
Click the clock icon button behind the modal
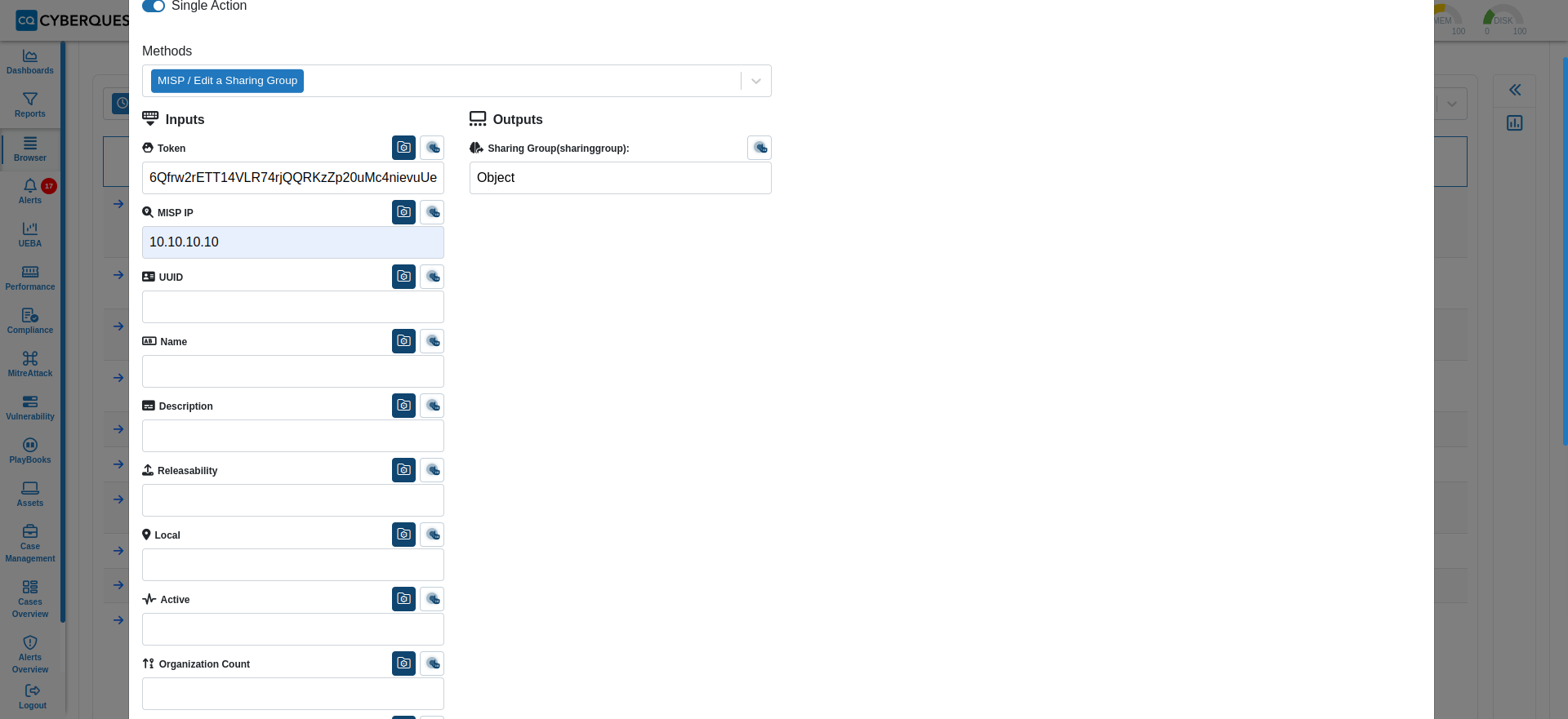(121, 104)
